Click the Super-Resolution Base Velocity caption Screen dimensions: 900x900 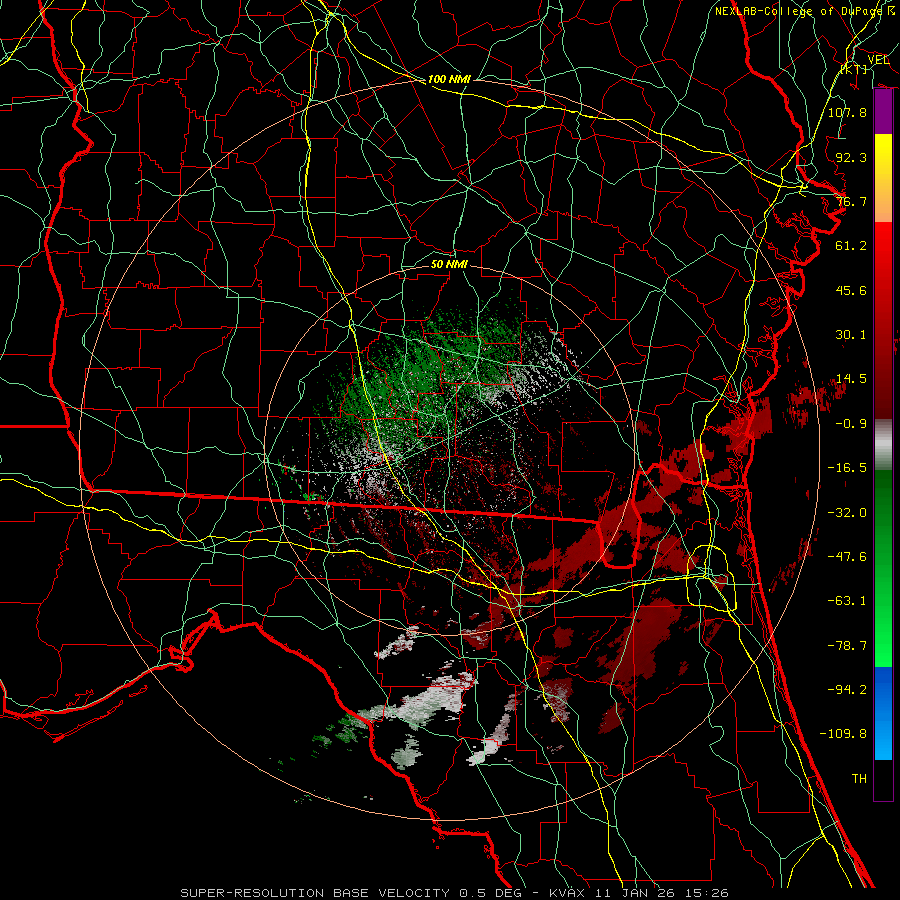(x=455, y=893)
